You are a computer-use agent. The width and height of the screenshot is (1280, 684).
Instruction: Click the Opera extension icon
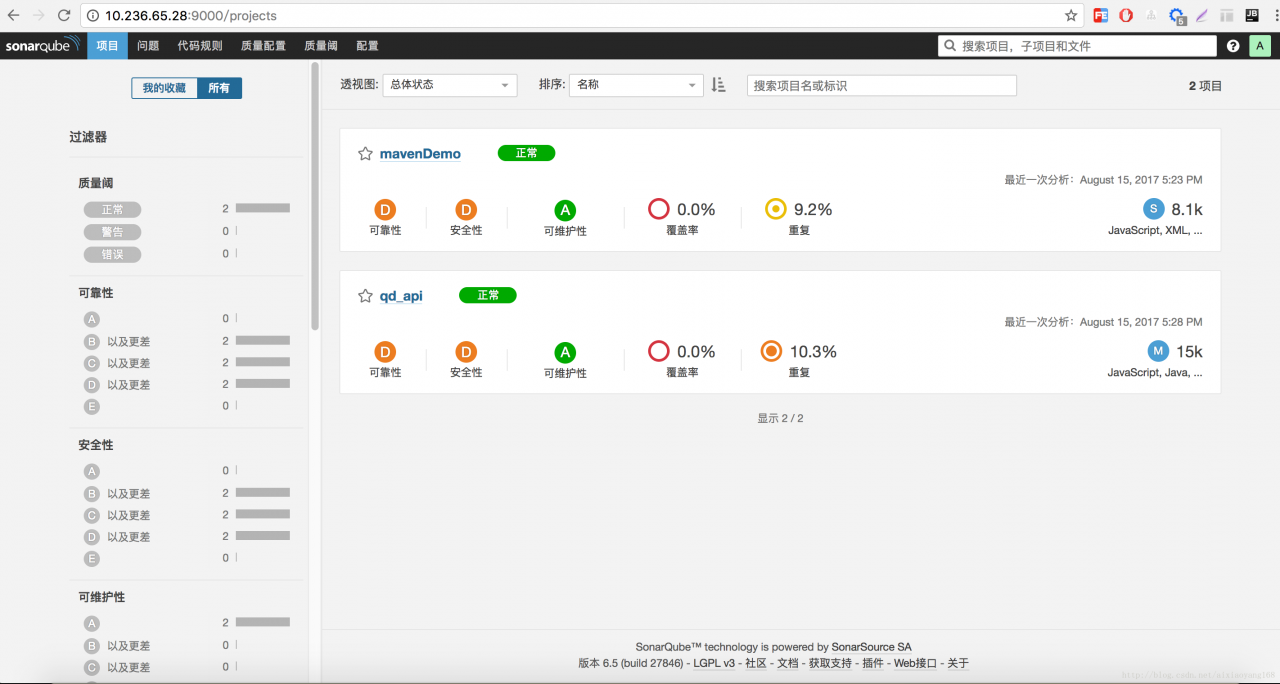pos(1126,16)
